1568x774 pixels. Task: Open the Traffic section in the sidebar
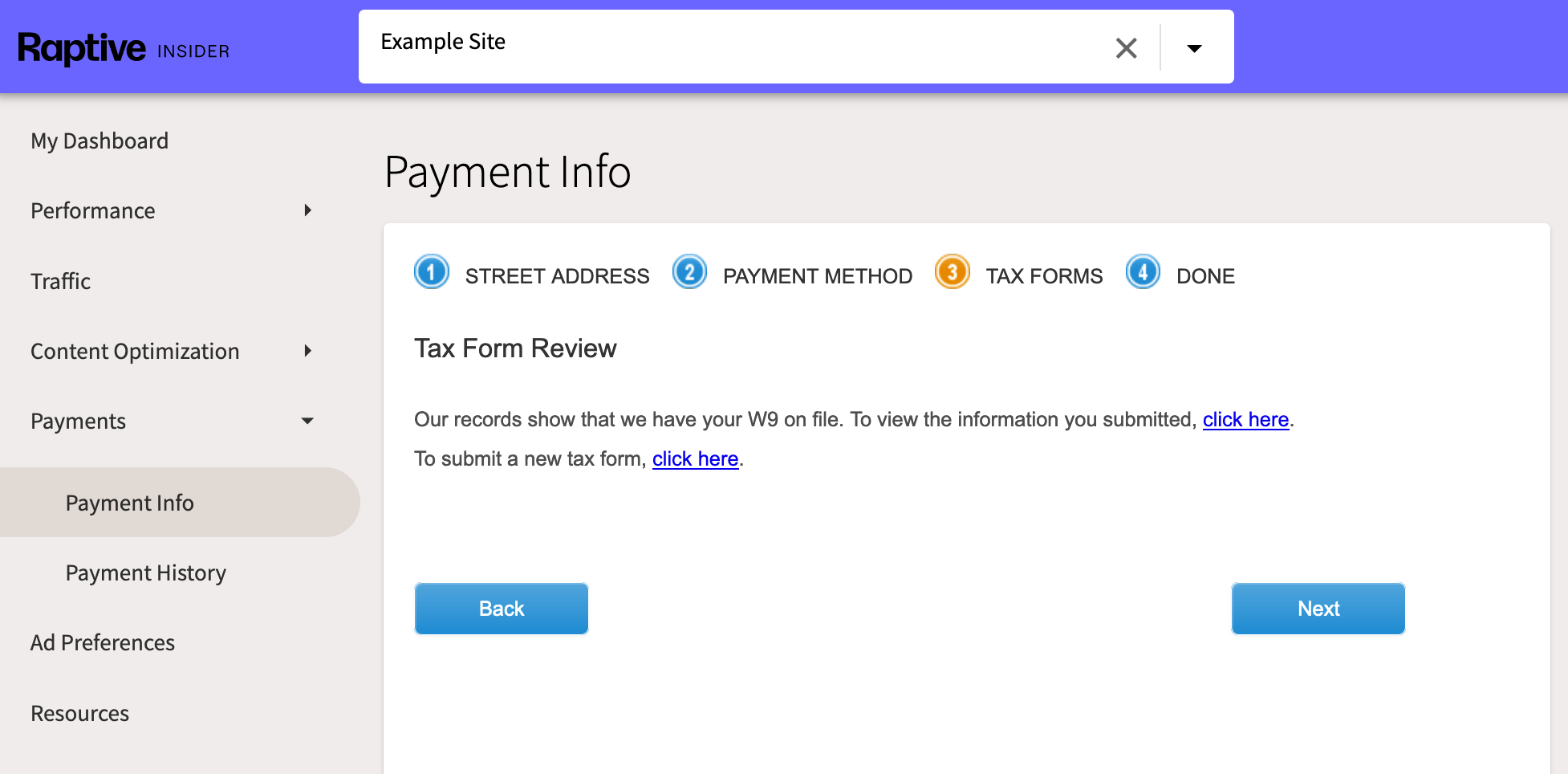coord(60,281)
